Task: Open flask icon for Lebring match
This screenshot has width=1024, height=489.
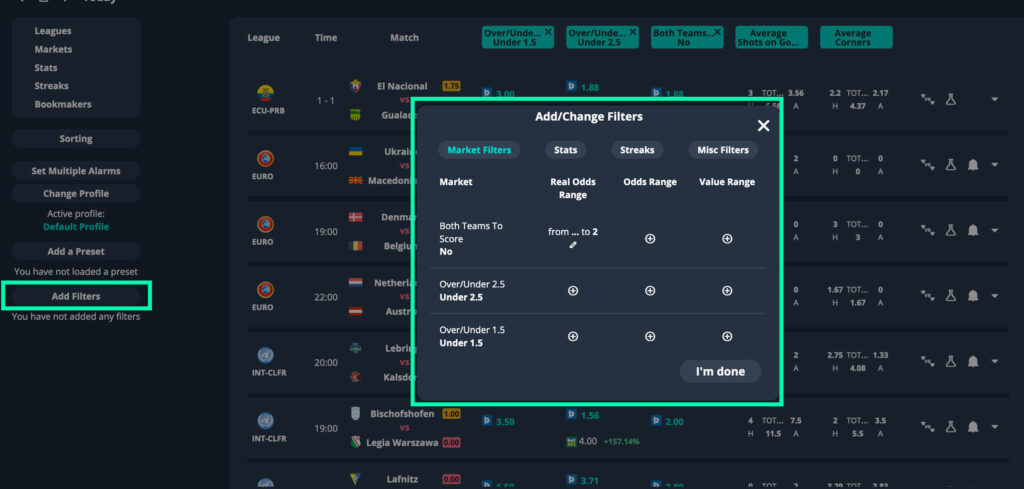Action: pyautogui.click(x=951, y=361)
